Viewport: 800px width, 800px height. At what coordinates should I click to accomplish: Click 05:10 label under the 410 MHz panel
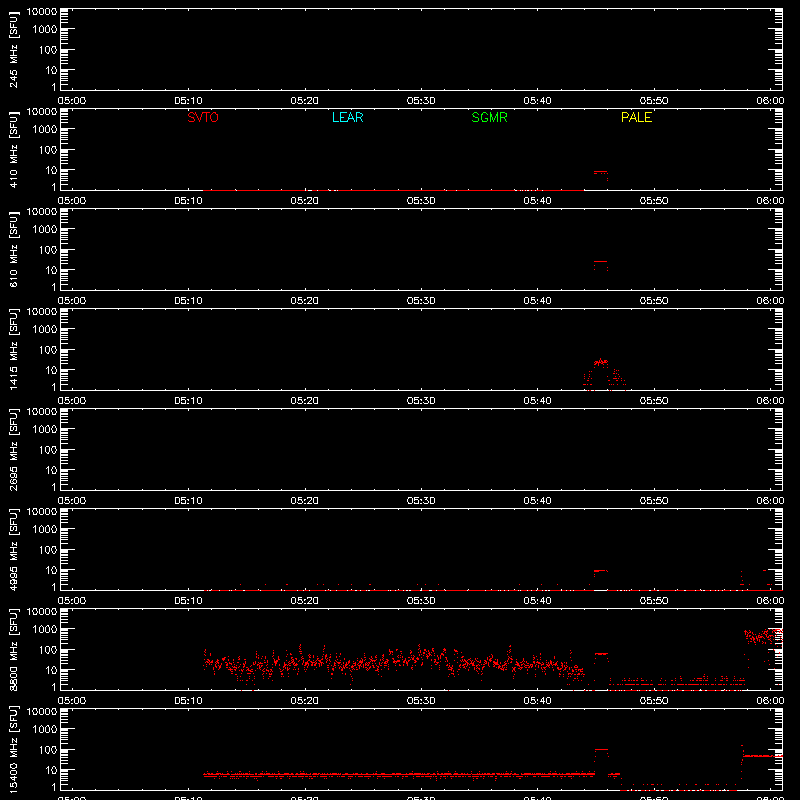pos(188,201)
